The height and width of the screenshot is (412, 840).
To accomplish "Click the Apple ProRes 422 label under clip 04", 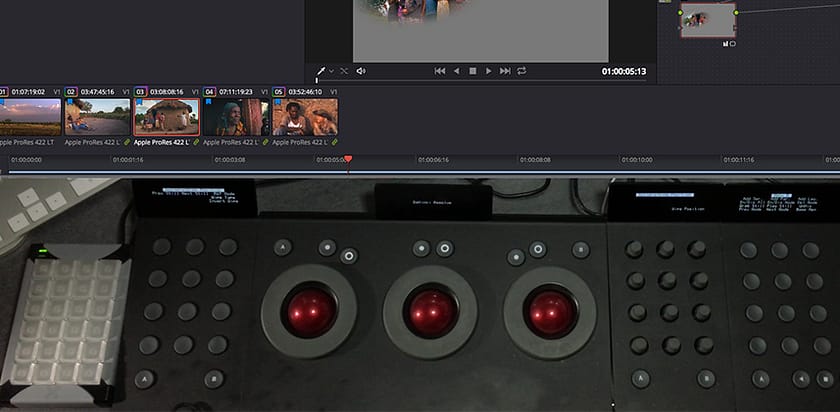I will click(x=231, y=143).
